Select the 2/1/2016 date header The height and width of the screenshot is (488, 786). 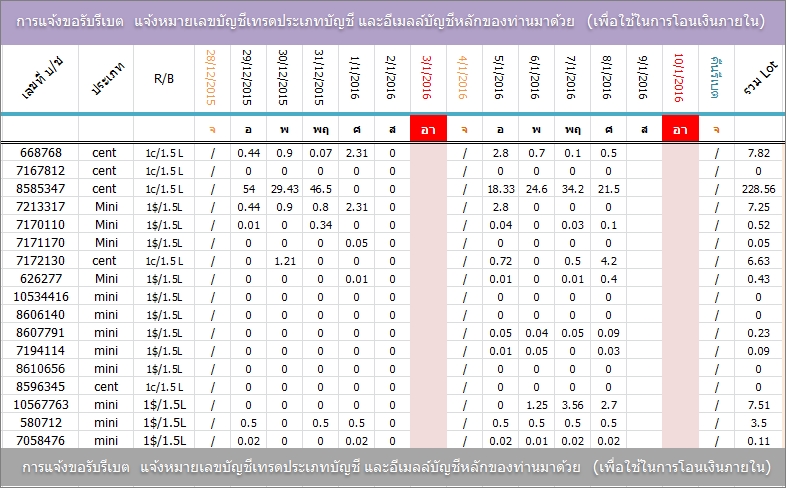tap(391, 77)
